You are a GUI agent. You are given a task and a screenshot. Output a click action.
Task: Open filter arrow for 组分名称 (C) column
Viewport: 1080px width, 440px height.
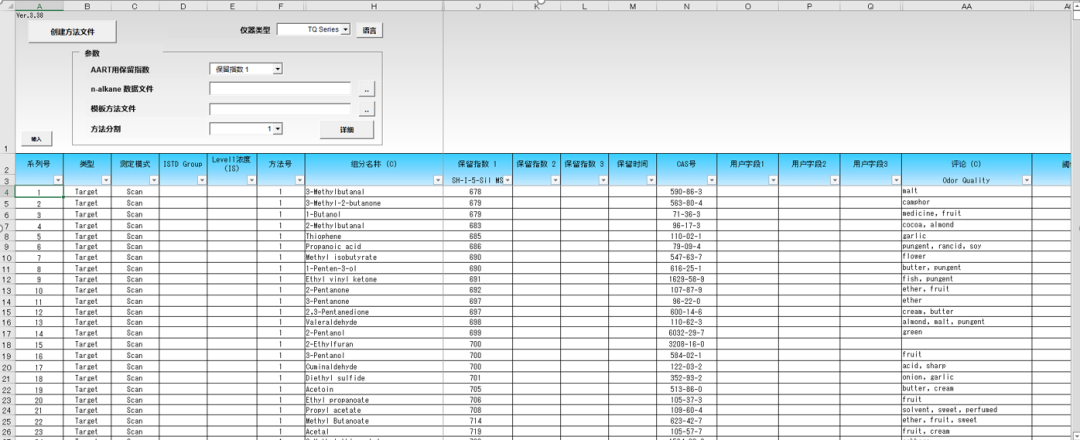(438, 180)
